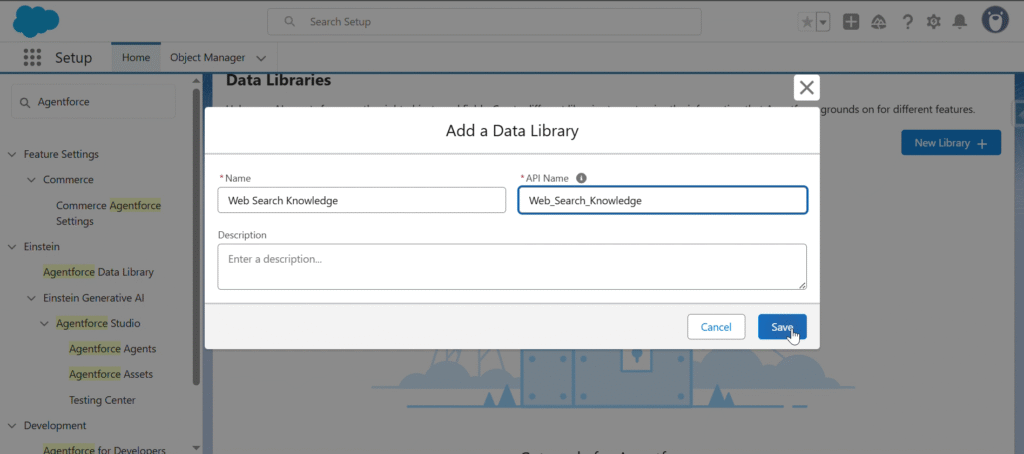Click the Setup app name label

pos(73,57)
